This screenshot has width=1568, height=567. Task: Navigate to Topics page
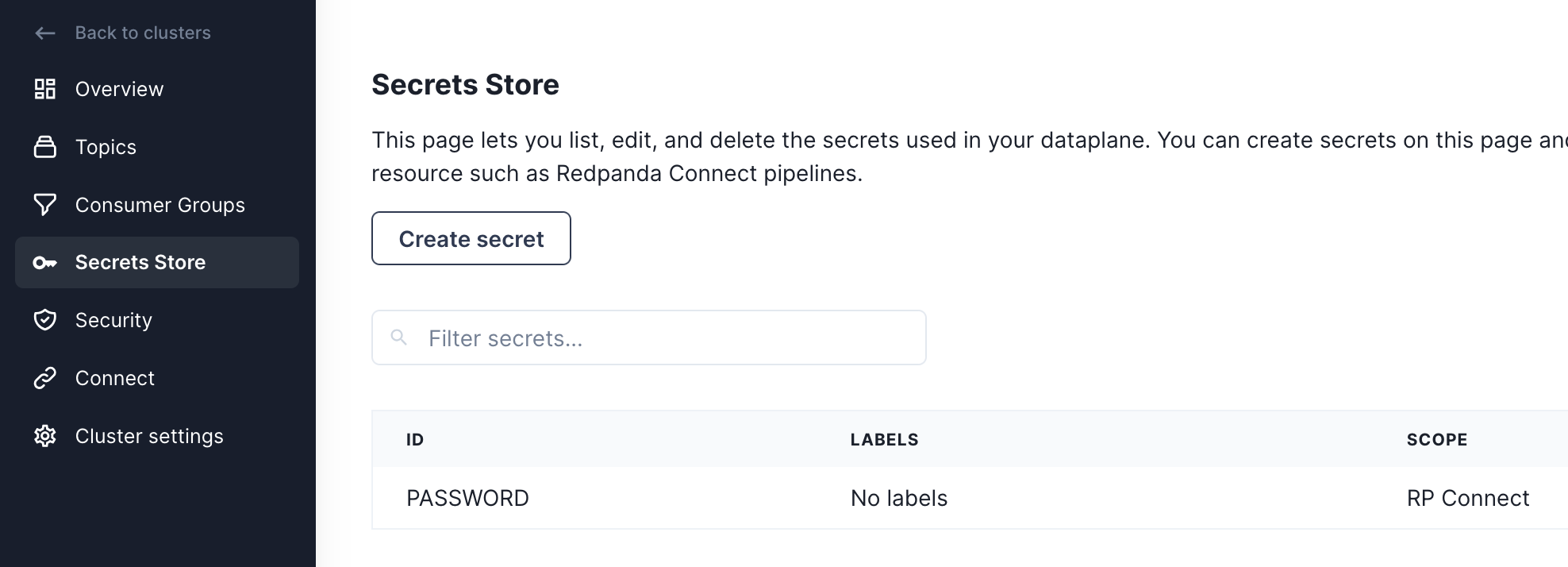[x=106, y=147]
